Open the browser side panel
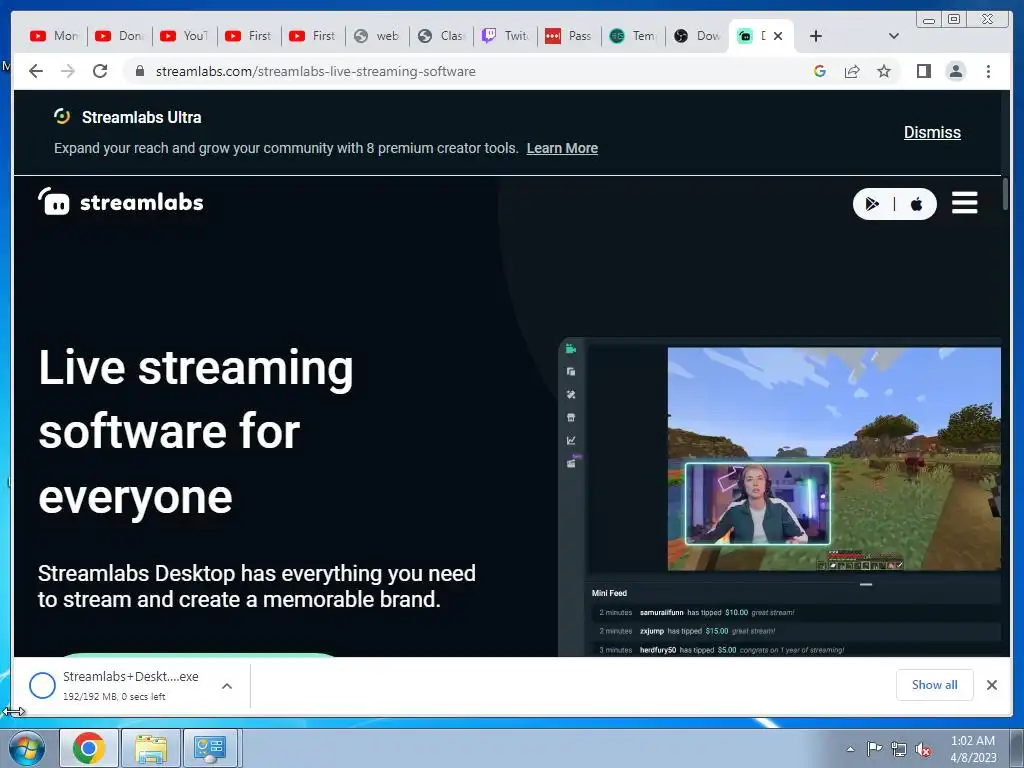The width and height of the screenshot is (1024, 768). click(x=923, y=71)
